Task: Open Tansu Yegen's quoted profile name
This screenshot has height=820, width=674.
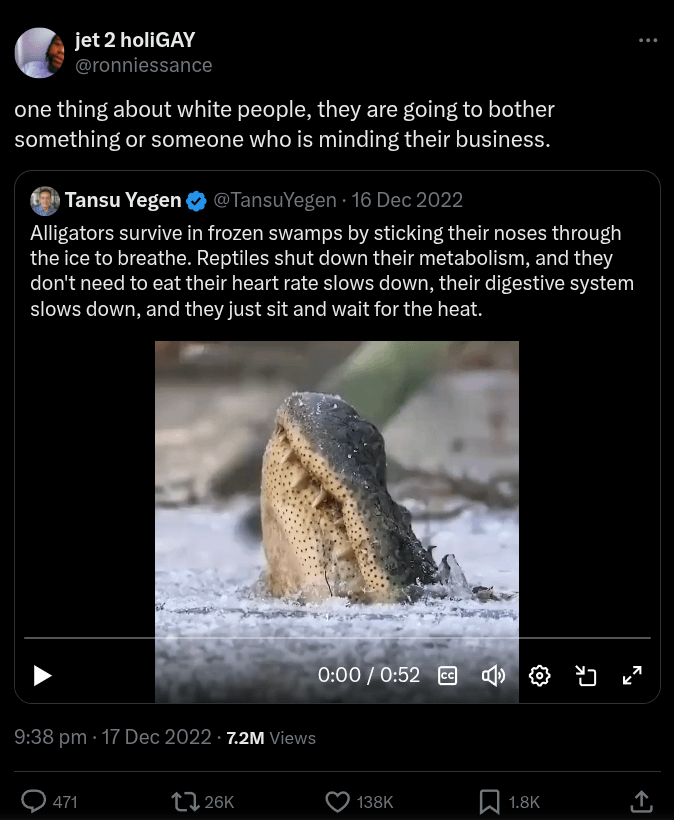Action: (123, 200)
